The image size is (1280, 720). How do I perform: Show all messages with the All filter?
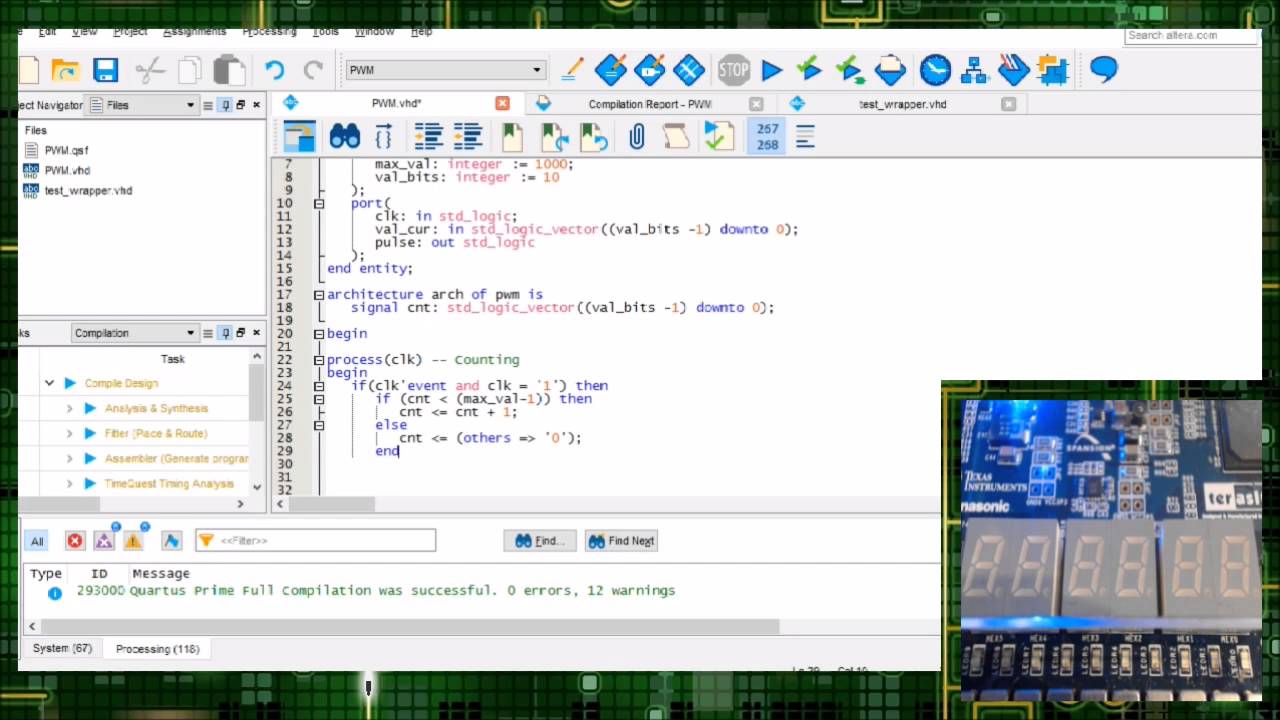pos(37,541)
